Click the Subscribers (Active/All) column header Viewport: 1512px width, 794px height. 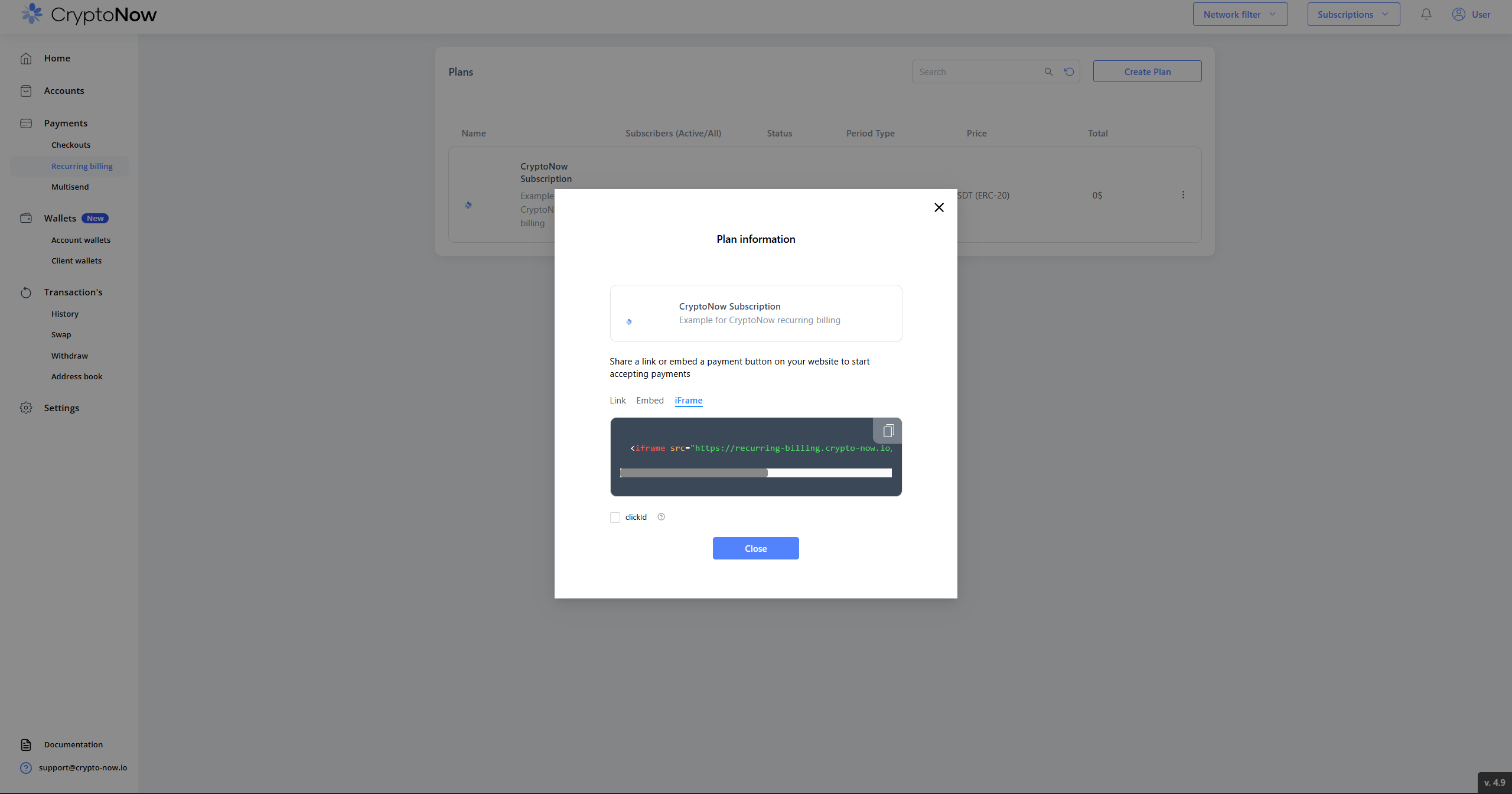[673, 134]
